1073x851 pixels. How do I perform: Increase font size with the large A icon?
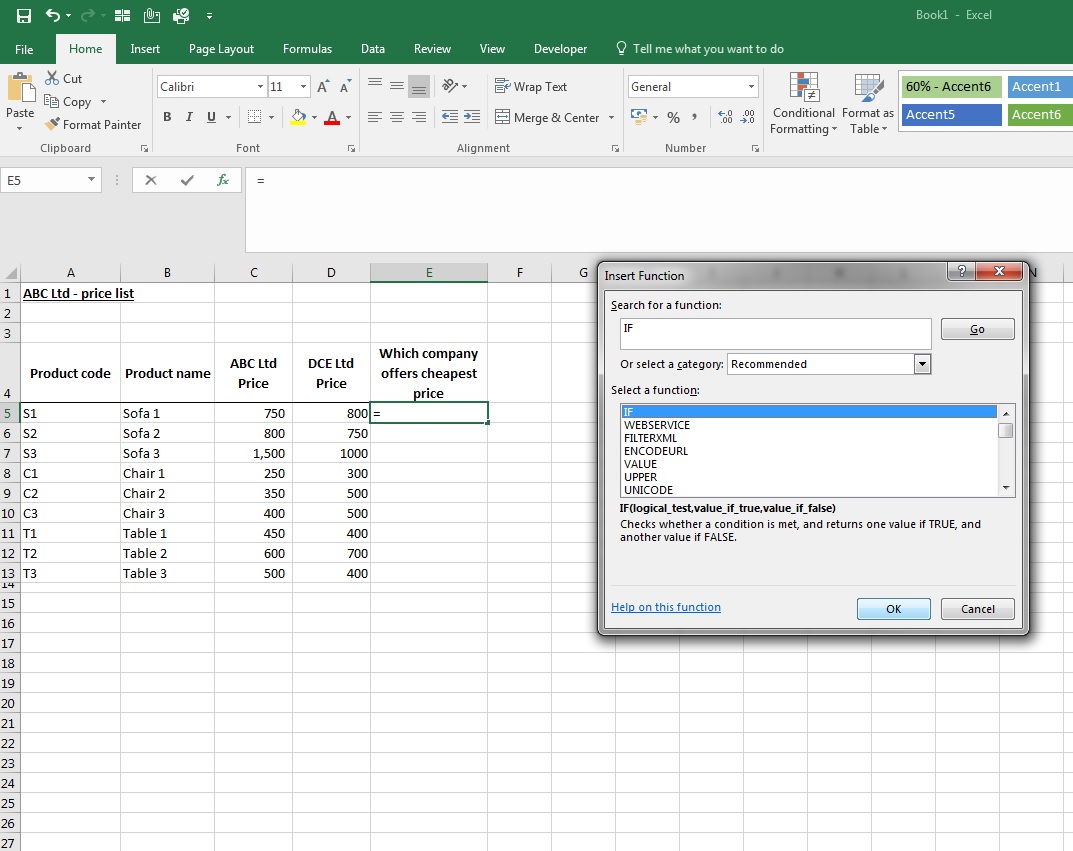[323, 87]
